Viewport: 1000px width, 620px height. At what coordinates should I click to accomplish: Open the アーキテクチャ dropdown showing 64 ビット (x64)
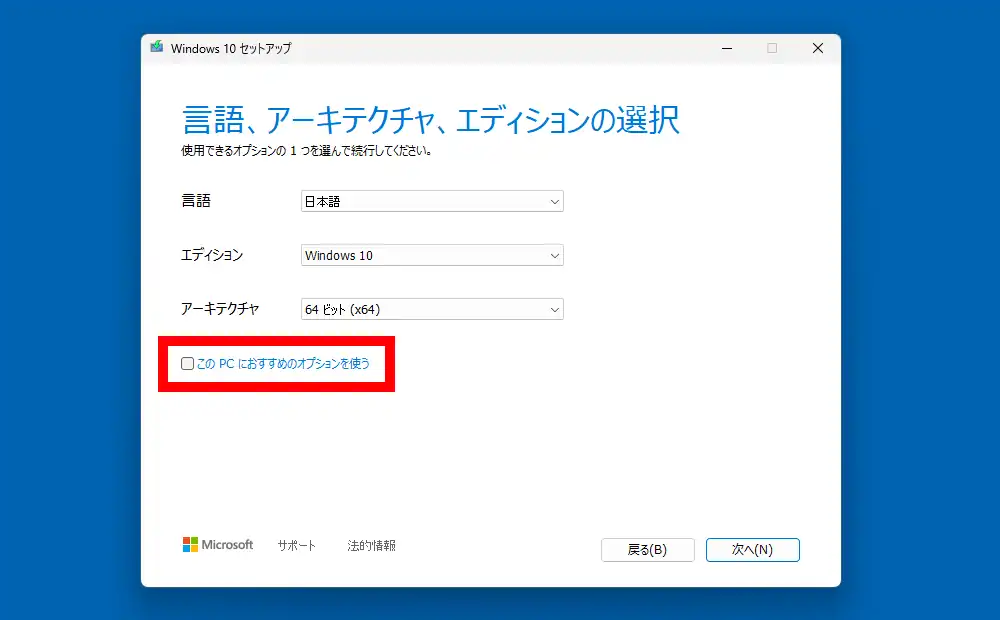click(432, 309)
